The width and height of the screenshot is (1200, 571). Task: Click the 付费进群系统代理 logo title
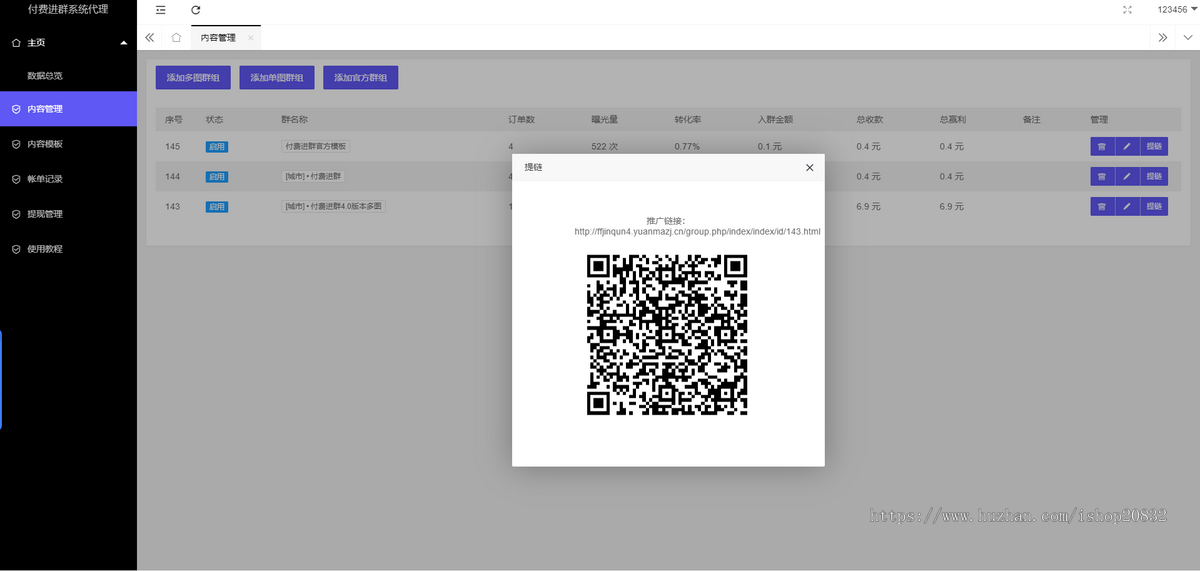pyautogui.click(x=68, y=9)
